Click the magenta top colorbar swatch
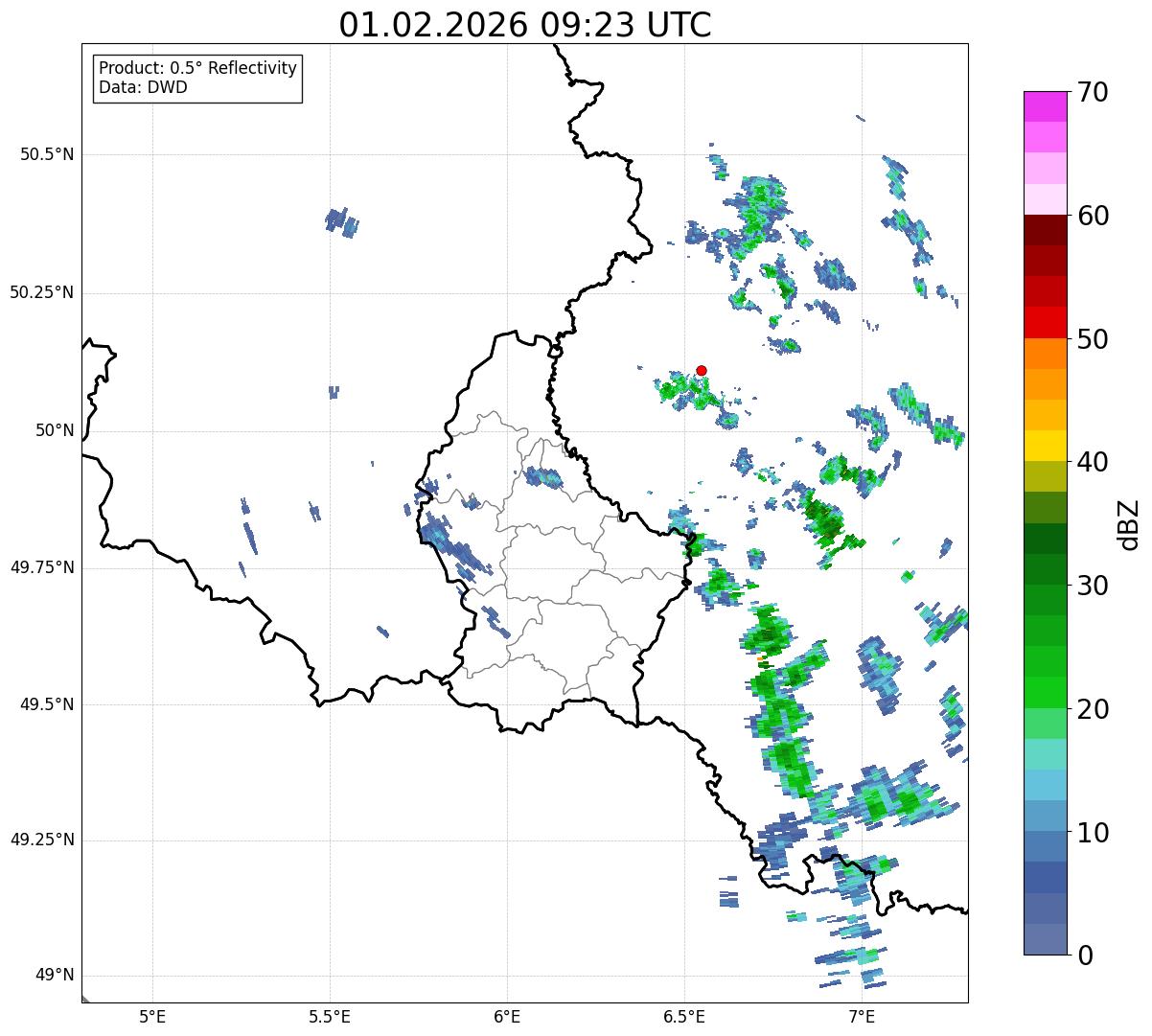This screenshot has width=1152, height=1036. click(1046, 106)
